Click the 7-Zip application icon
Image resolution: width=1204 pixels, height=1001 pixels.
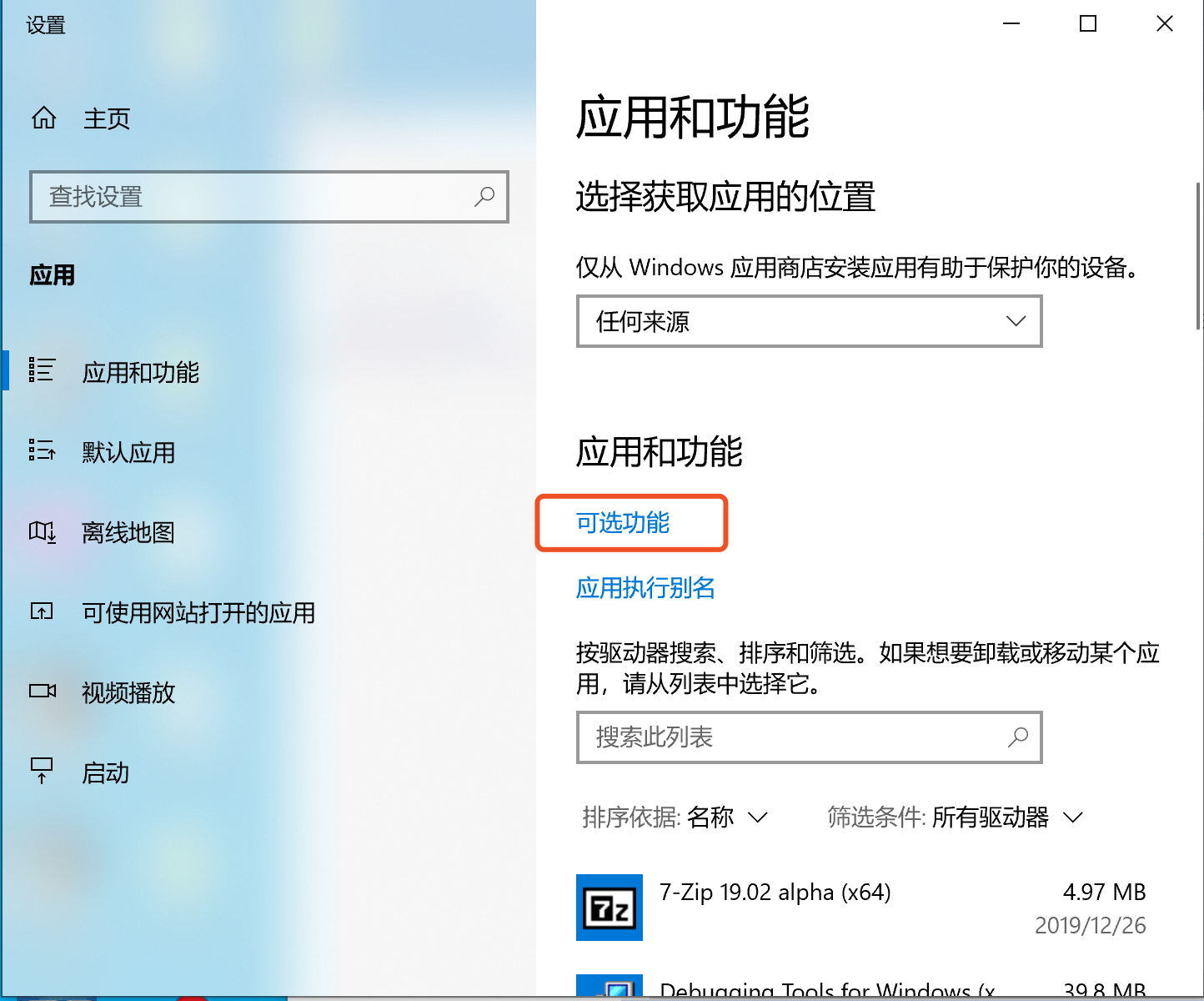click(x=609, y=908)
